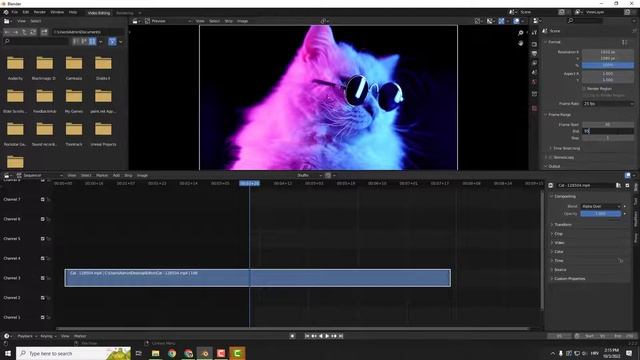This screenshot has width=640, height=360.
Task: Click the jump to start playback icon
Action: tap(307, 336)
